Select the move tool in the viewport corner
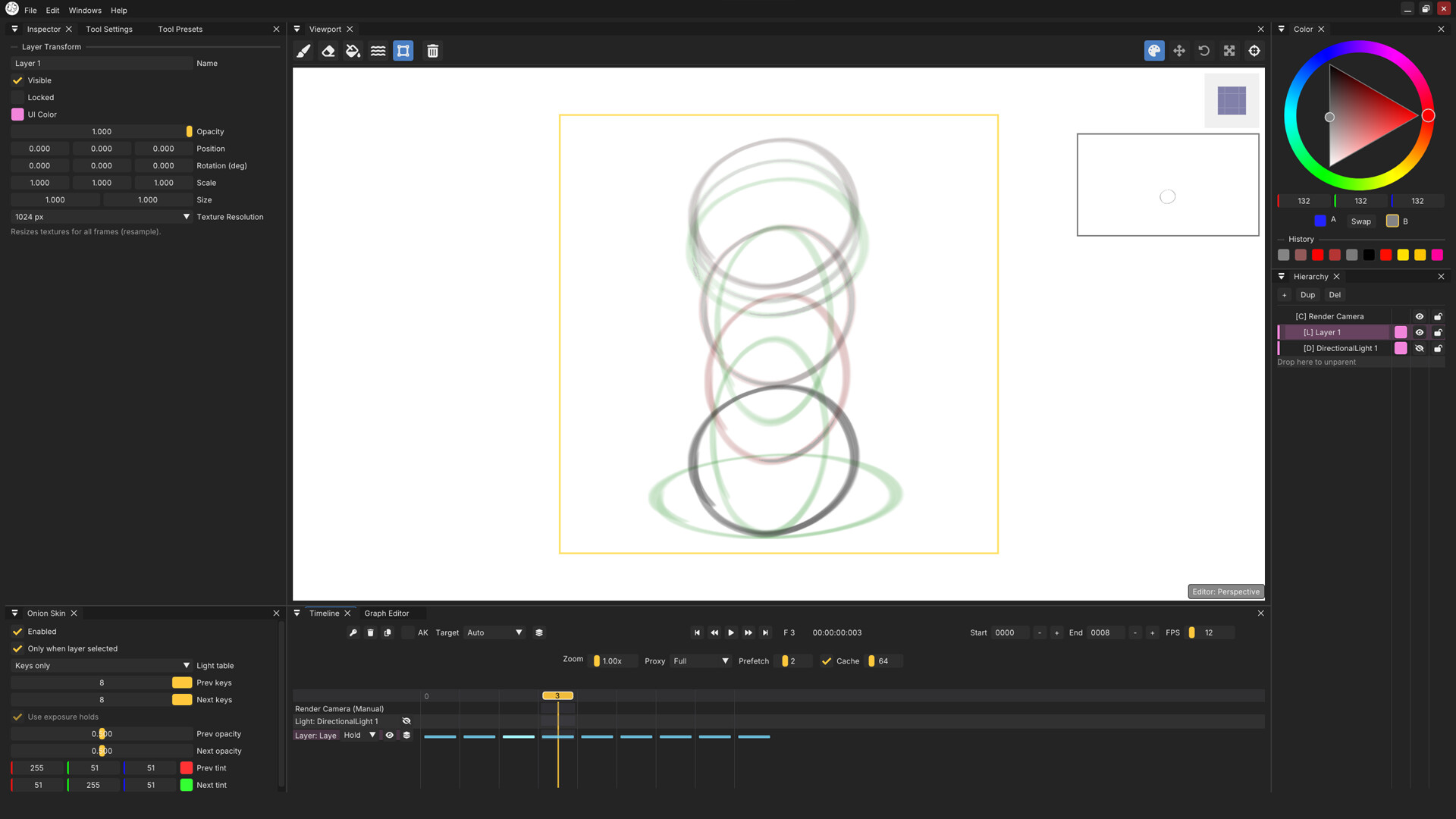This screenshot has height=819, width=1456. pos(1179,51)
